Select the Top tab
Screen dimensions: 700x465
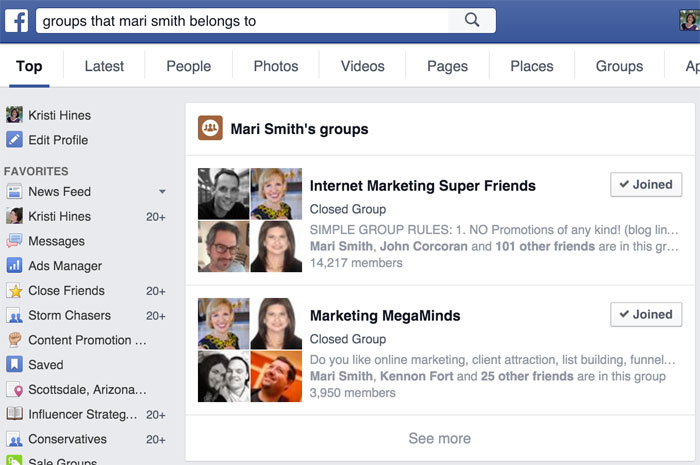[x=29, y=66]
